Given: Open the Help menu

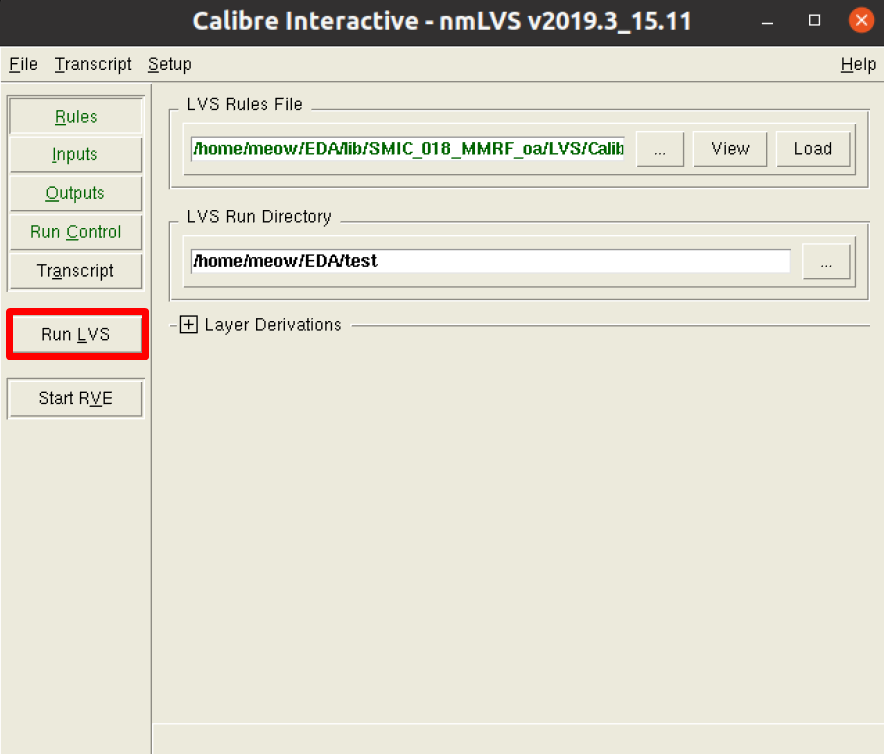Looking at the screenshot, I should [858, 64].
